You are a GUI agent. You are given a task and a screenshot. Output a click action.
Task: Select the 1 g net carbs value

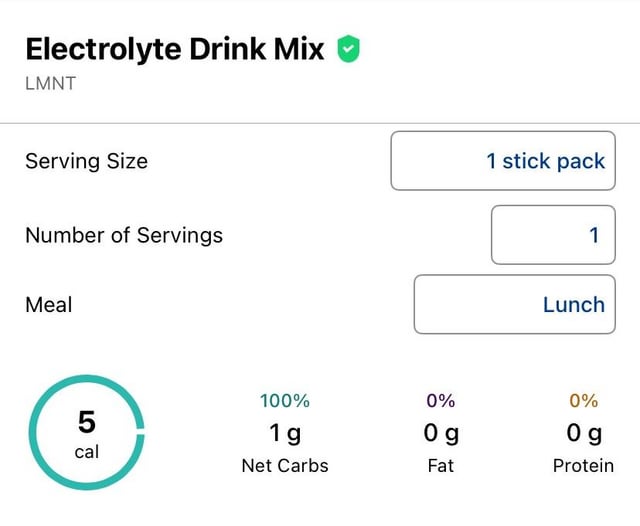(285, 433)
